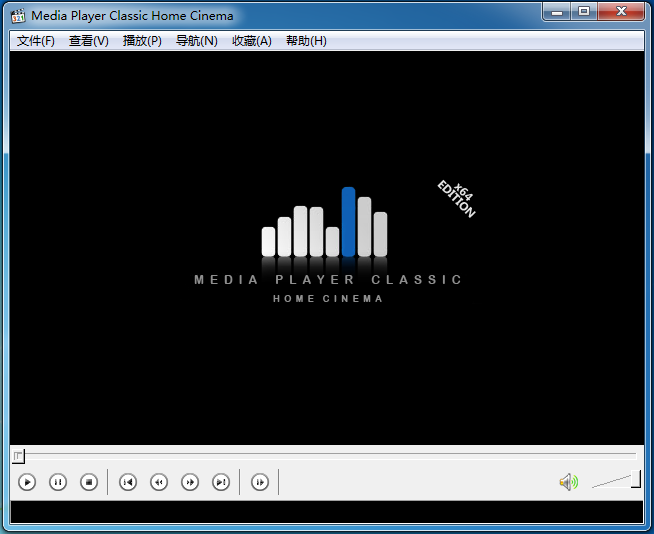Click the Play button
The image size is (654, 534).
coord(27,482)
